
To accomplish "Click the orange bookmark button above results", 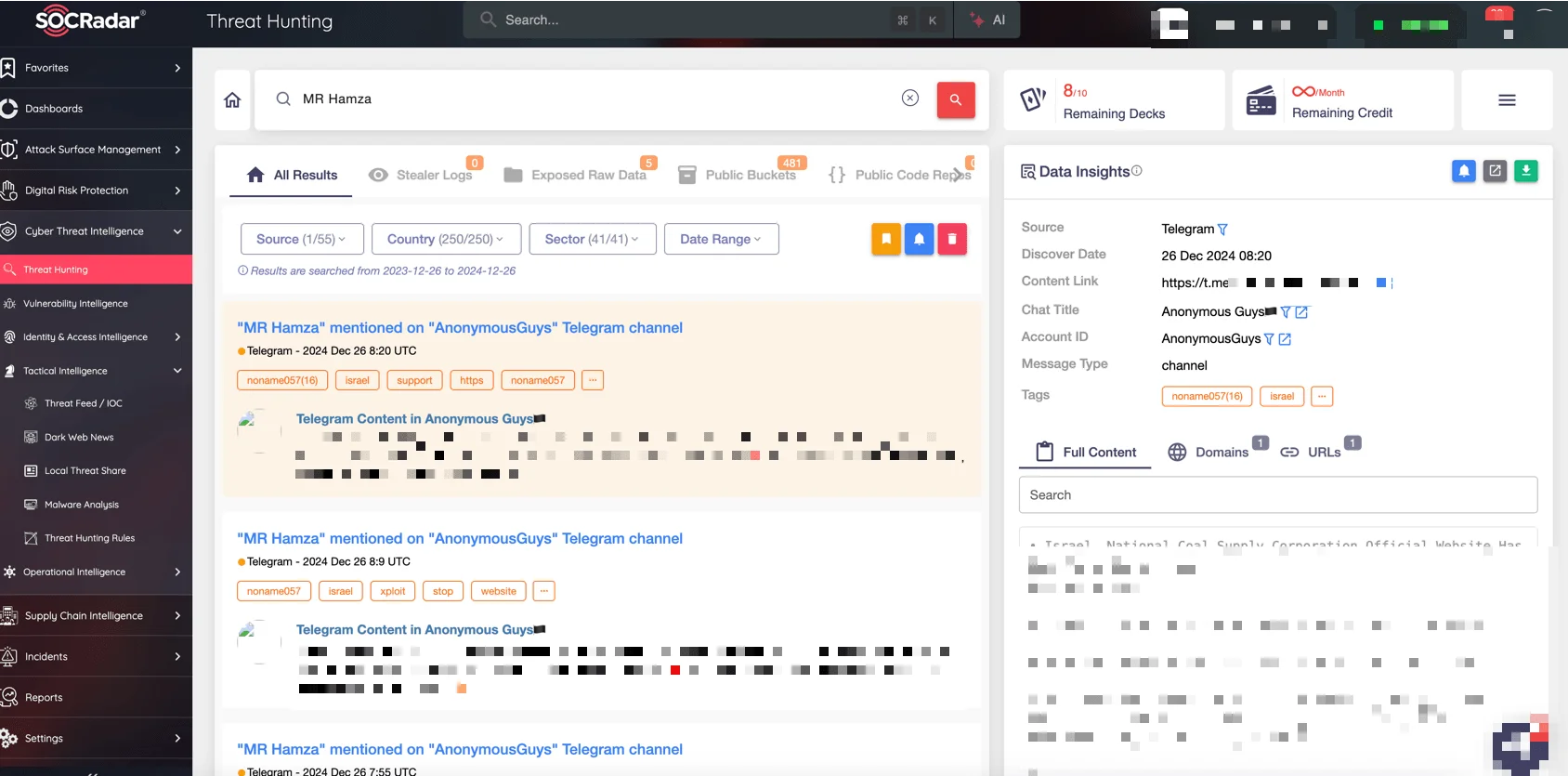I will 886,239.
